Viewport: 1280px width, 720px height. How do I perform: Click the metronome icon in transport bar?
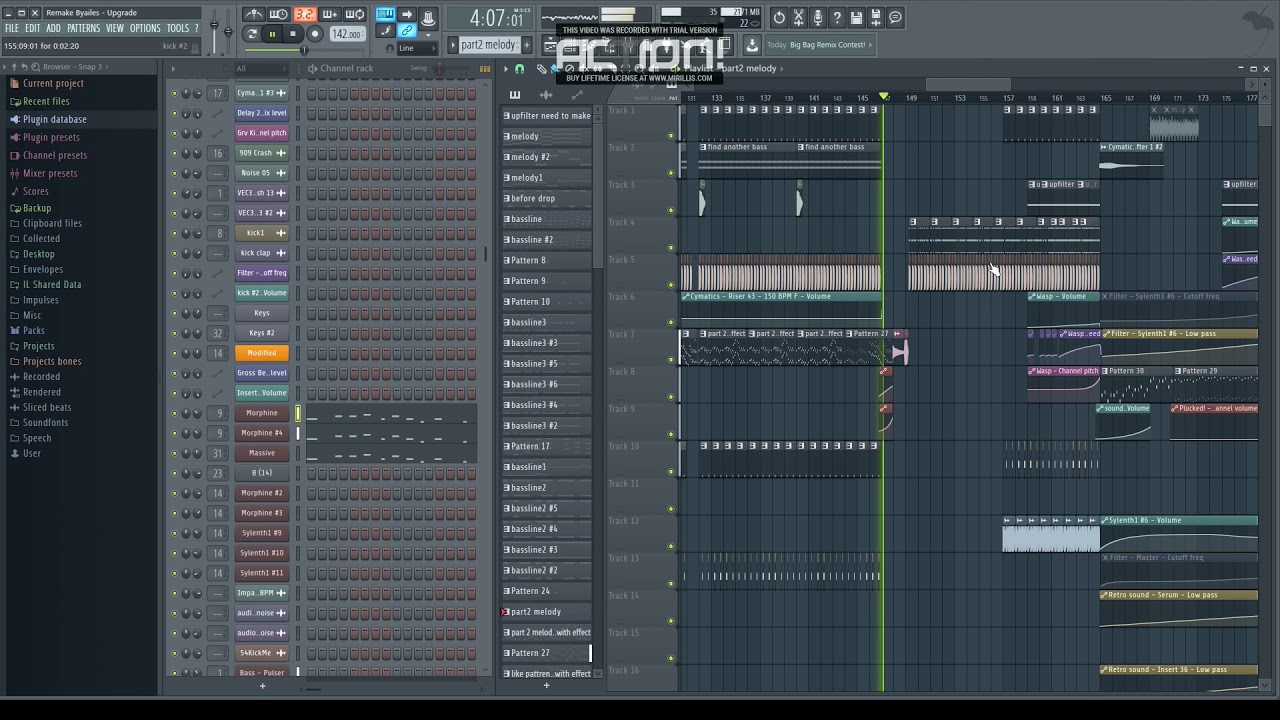[x=255, y=15]
